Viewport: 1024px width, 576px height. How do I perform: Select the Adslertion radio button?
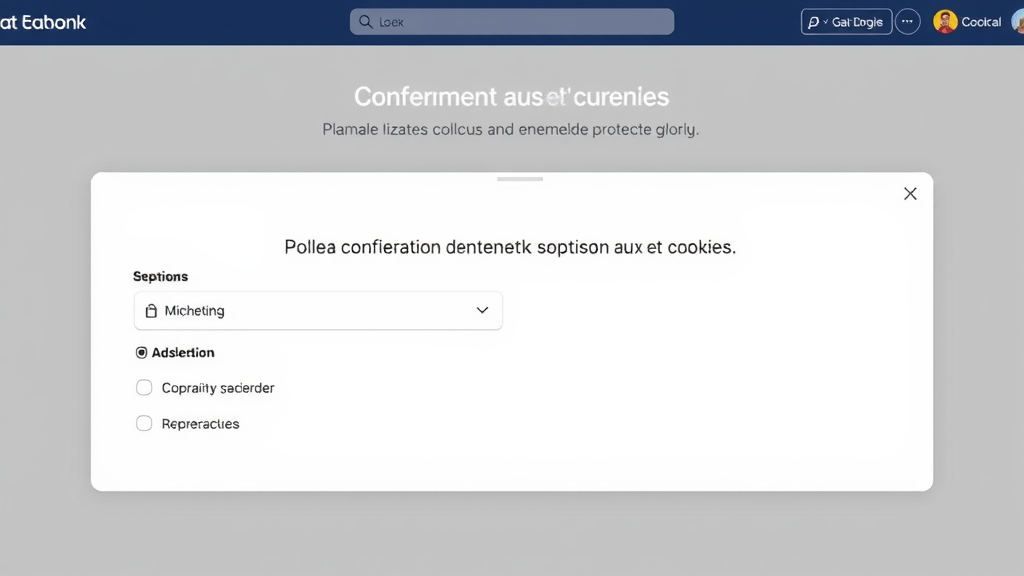pyautogui.click(x=142, y=352)
